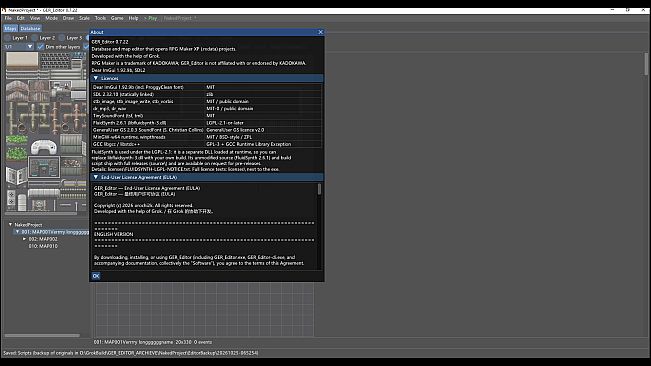The image size is (651, 366).
Task: Click the NakedProject label in menu bar
Action: pyautogui.click(x=179, y=18)
